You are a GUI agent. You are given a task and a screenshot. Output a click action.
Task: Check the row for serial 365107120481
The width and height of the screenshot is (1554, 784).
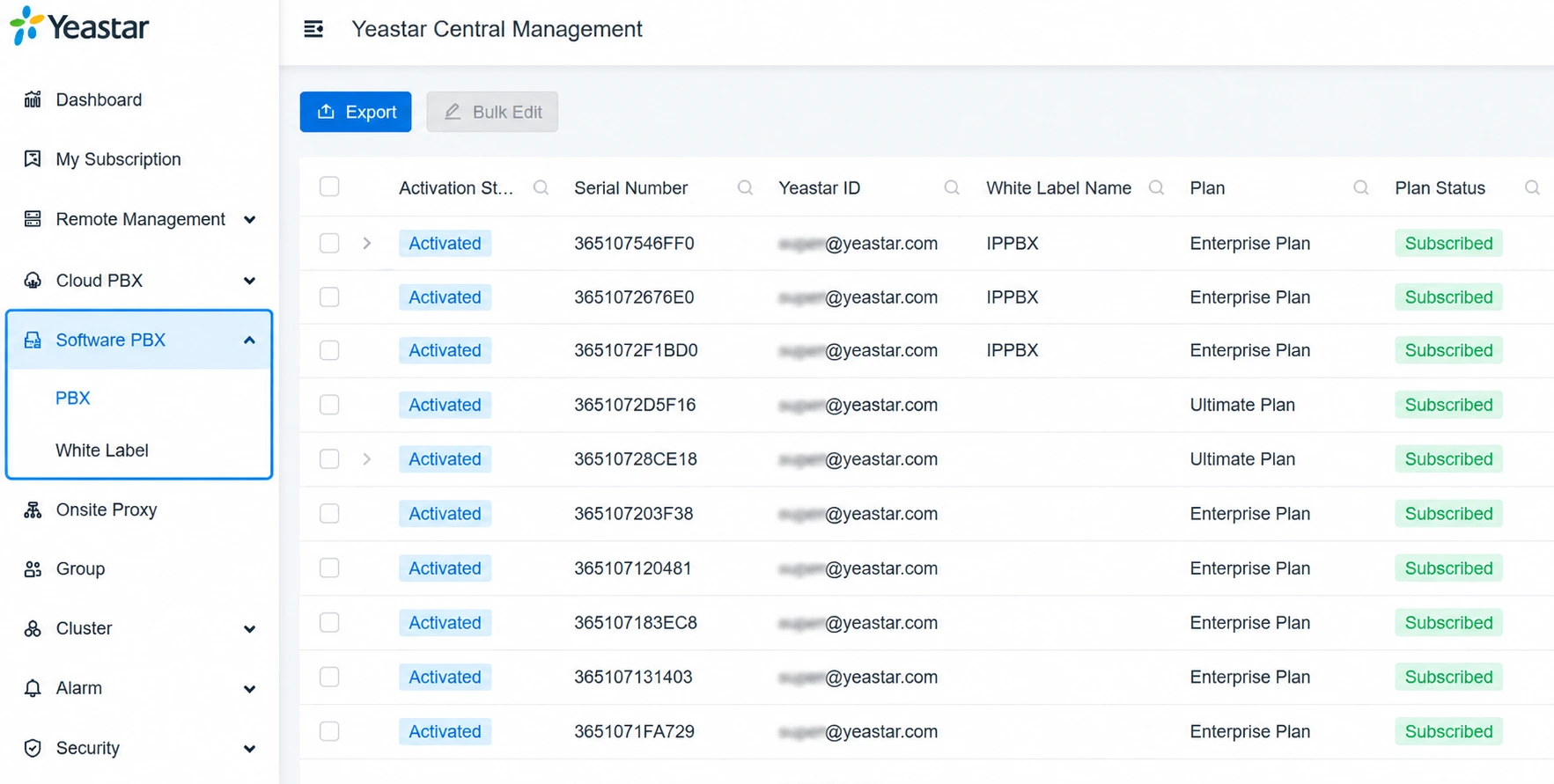click(329, 568)
